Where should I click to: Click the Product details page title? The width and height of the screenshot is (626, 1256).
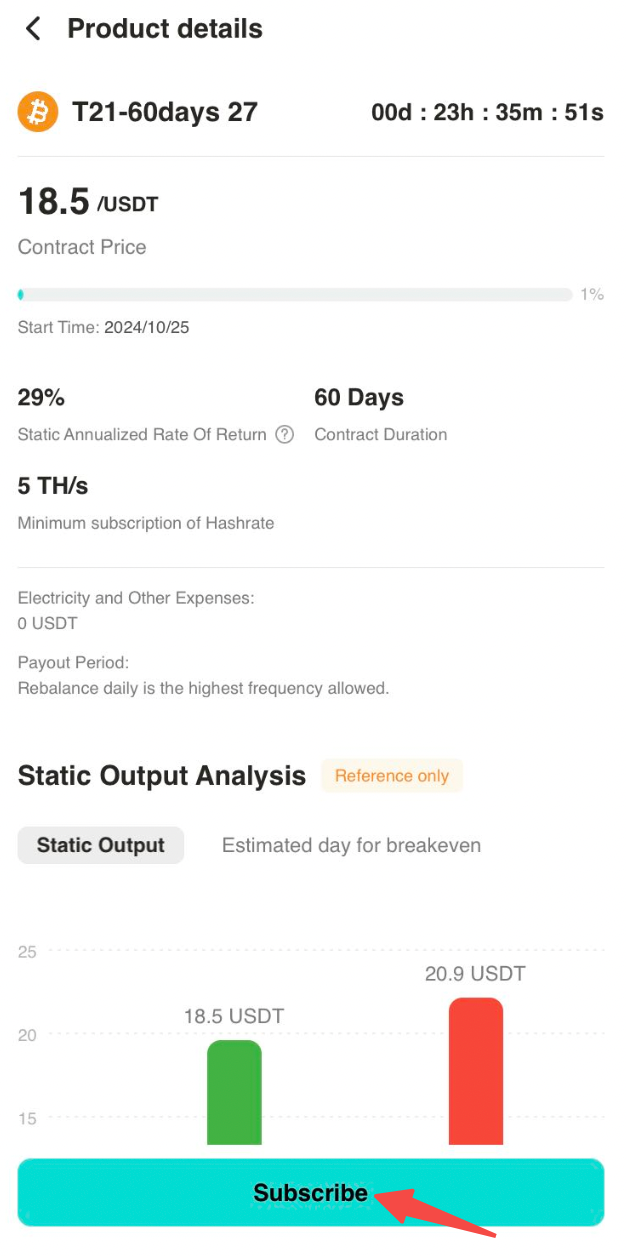coord(165,29)
